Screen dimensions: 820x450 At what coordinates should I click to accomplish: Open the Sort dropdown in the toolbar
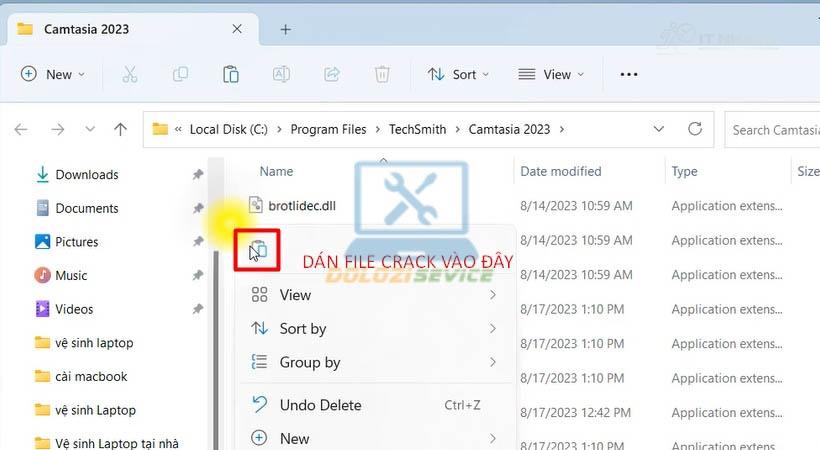click(458, 74)
